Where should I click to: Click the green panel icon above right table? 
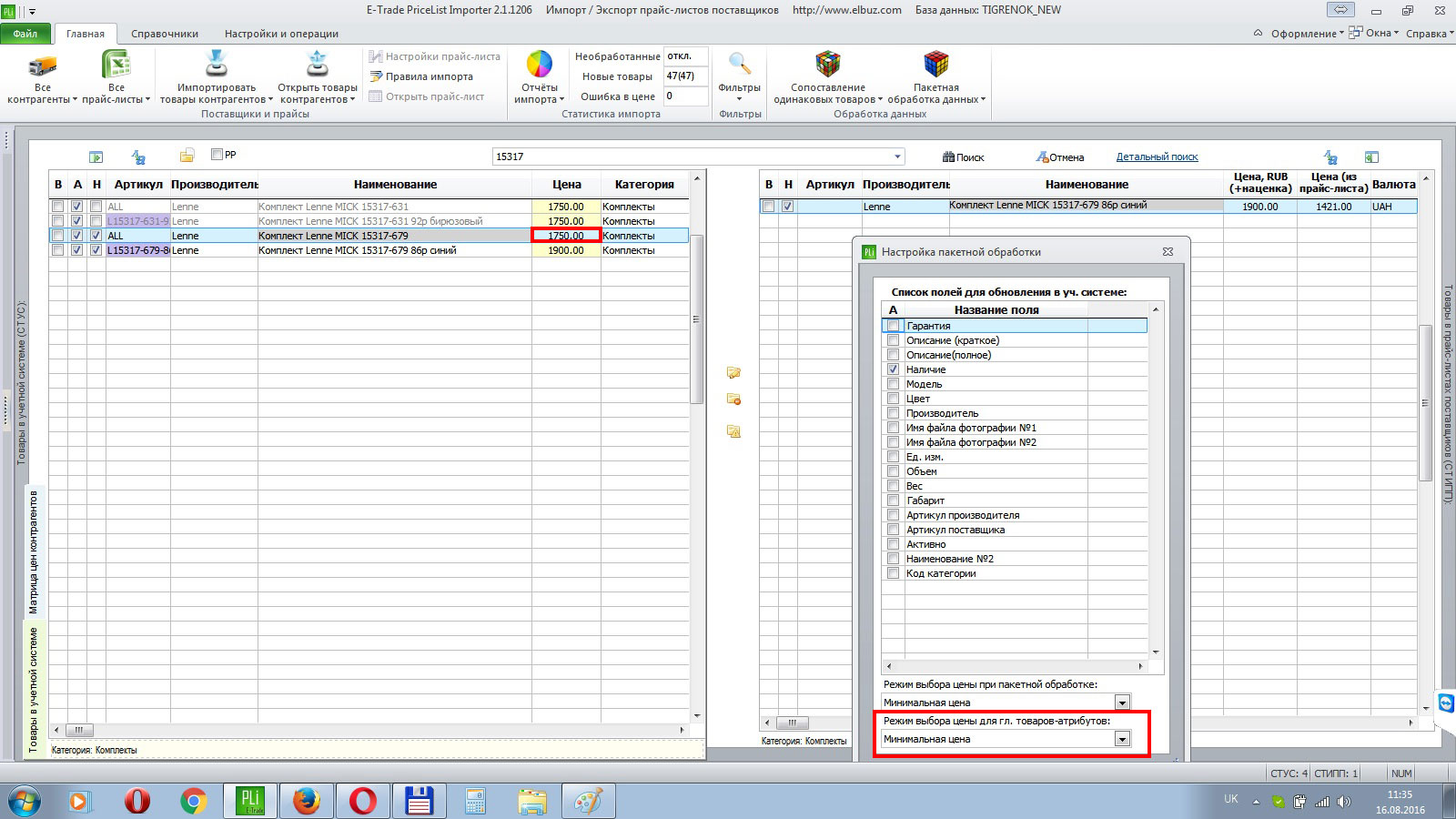click(x=1371, y=157)
